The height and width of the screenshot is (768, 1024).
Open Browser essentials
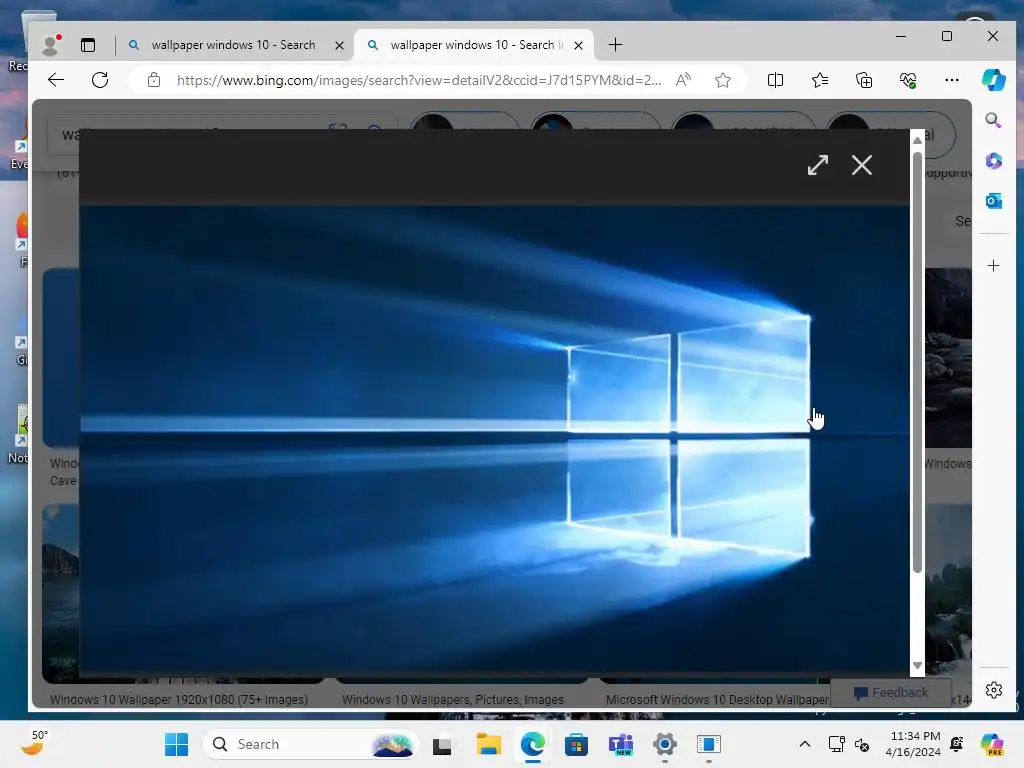click(908, 80)
